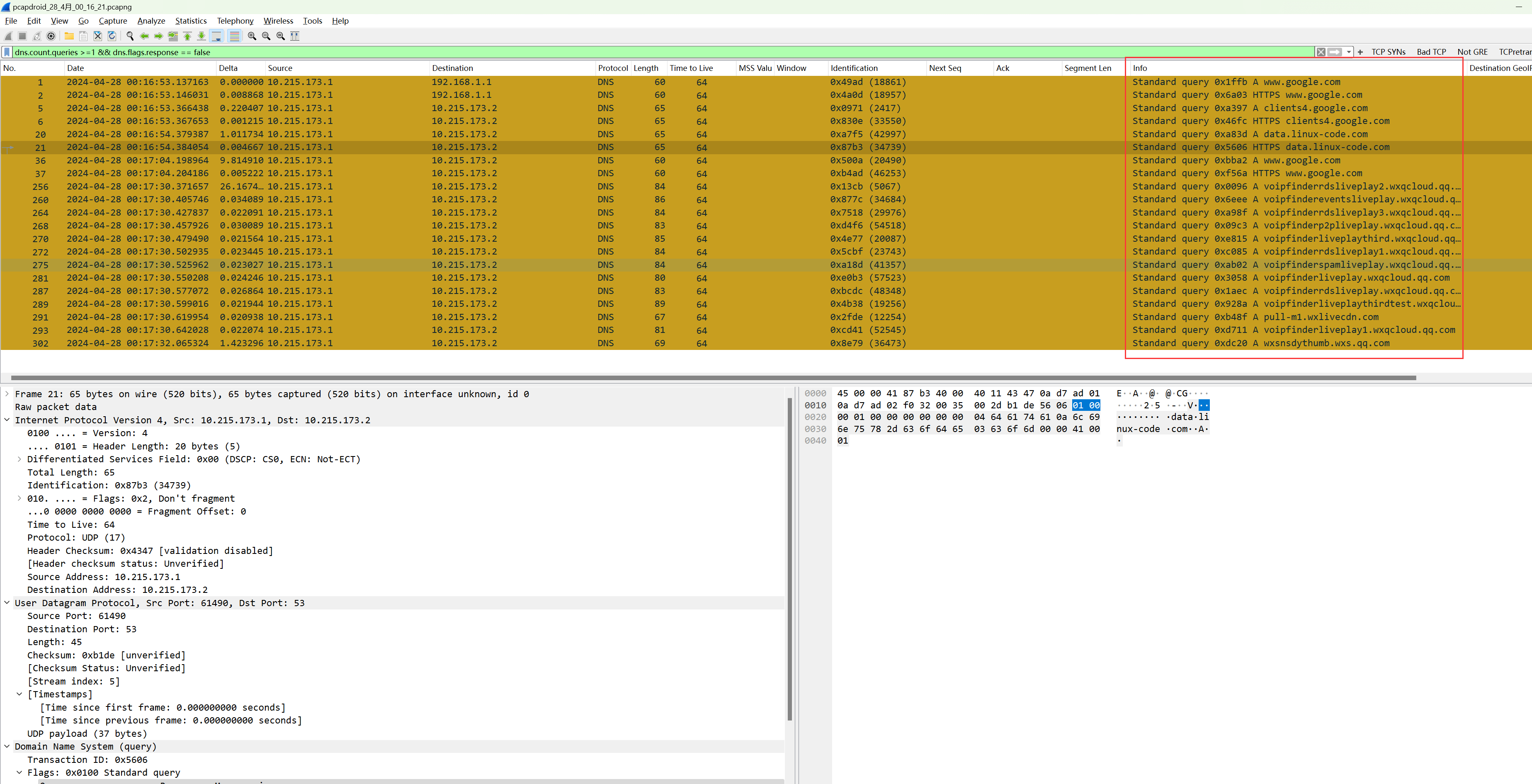The width and height of the screenshot is (1532, 784).
Task: Collapse the Timestamps tree node
Action: point(19,694)
